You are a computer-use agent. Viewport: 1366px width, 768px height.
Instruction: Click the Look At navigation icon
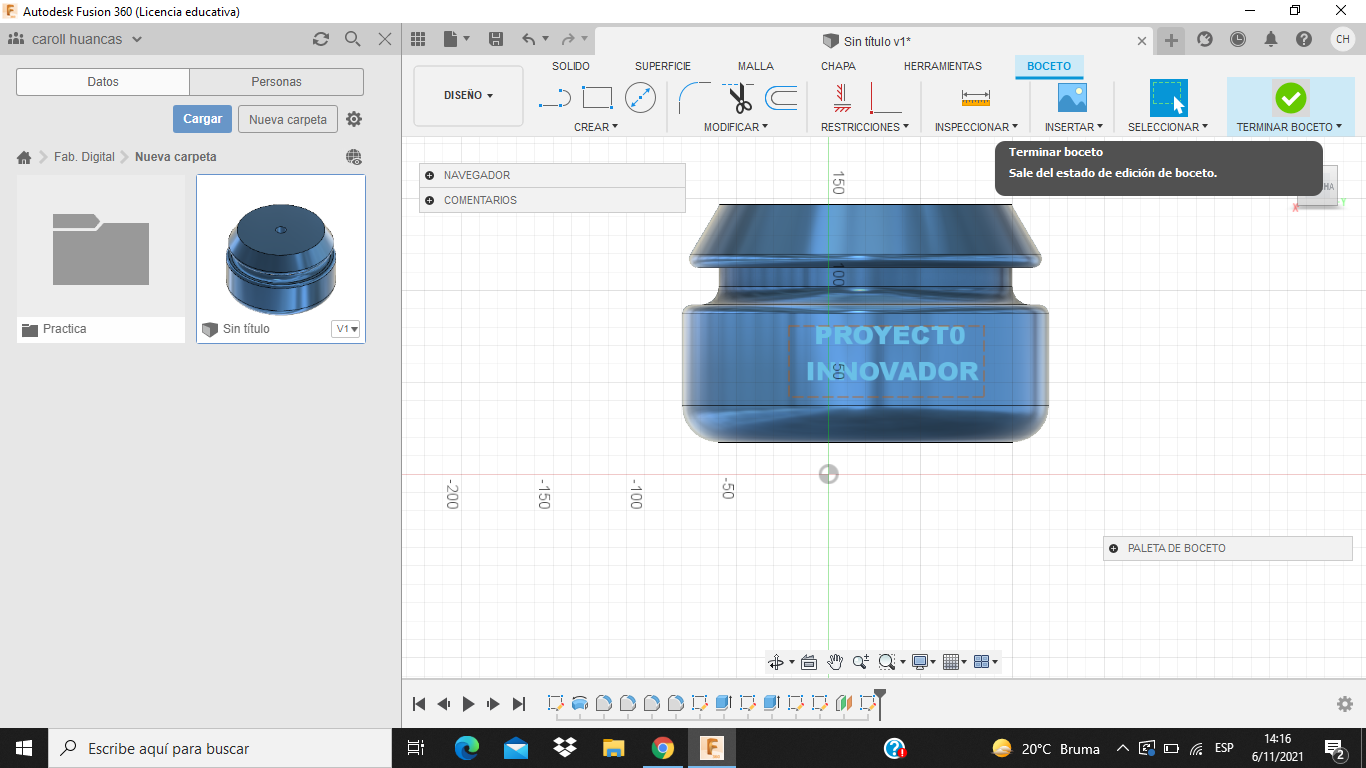point(809,662)
